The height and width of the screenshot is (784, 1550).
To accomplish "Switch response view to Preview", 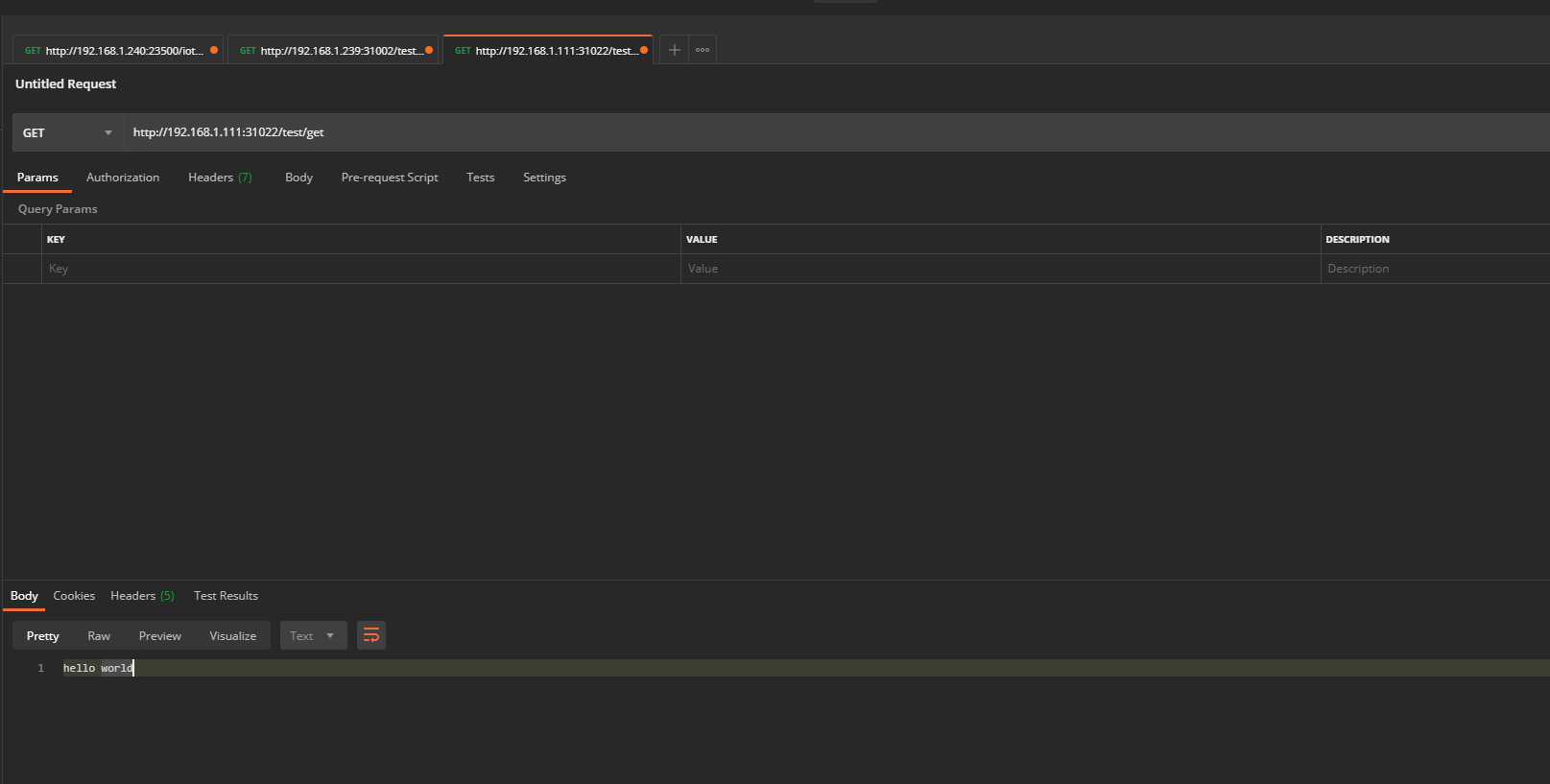I will 159,635.
